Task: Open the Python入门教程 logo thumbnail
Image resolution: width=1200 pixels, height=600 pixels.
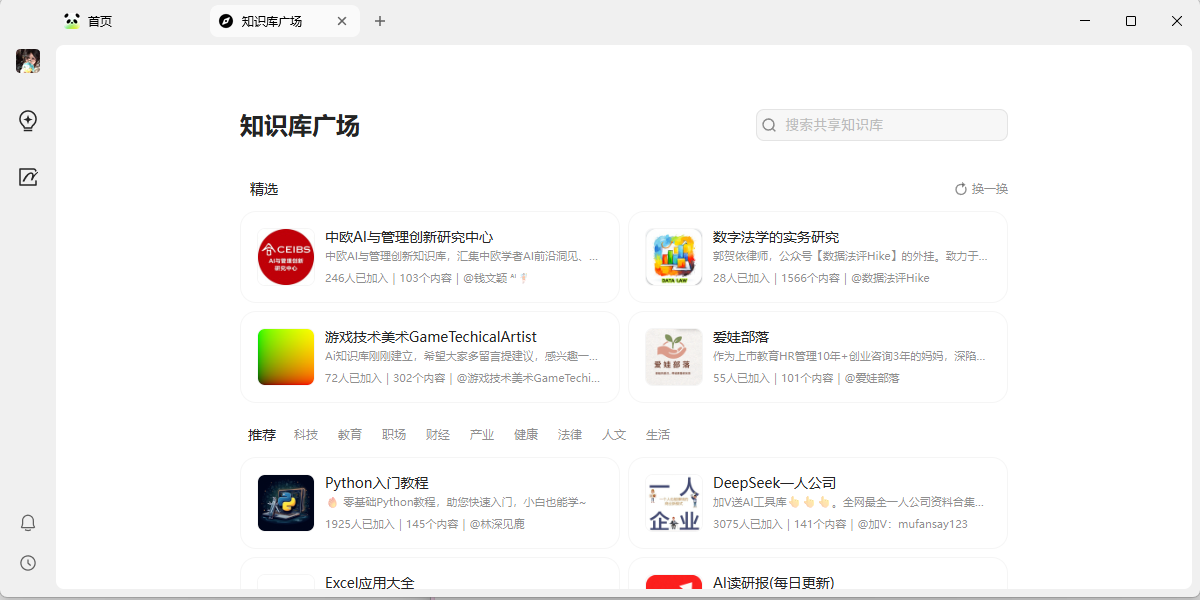Action: [286, 503]
